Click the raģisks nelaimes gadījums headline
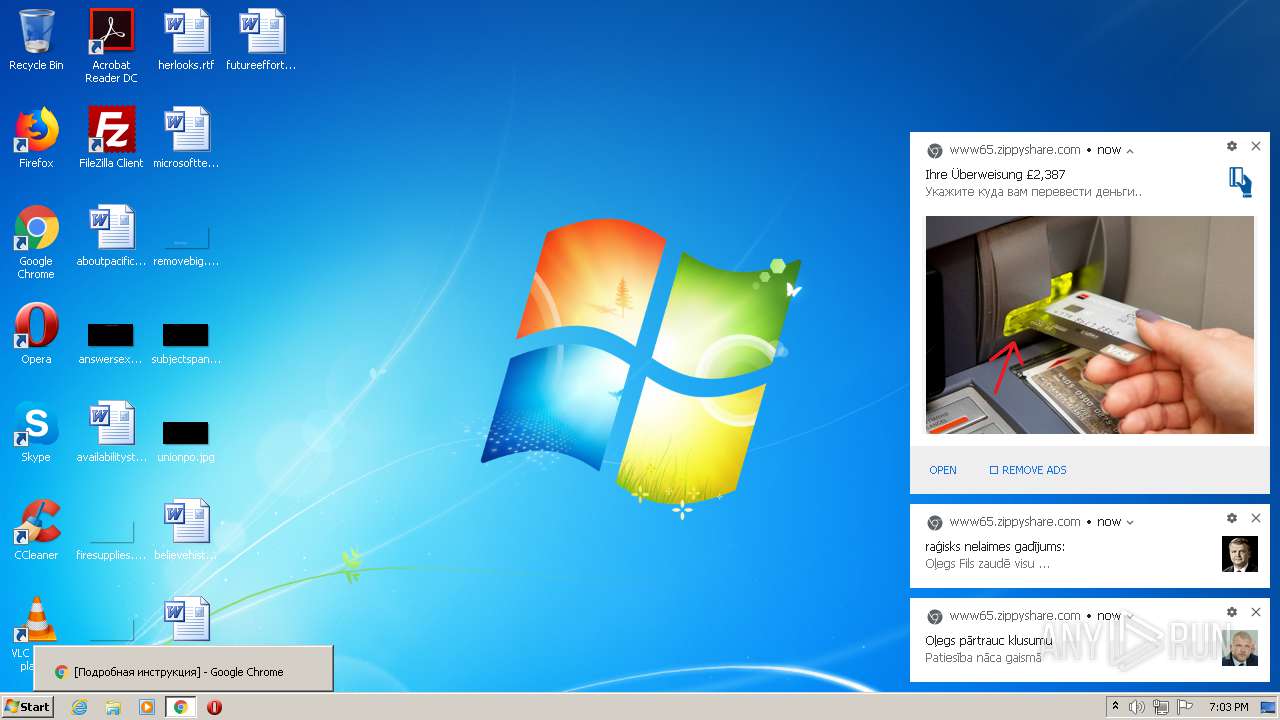This screenshot has height=720, width=1280. (x=995, y=547)
